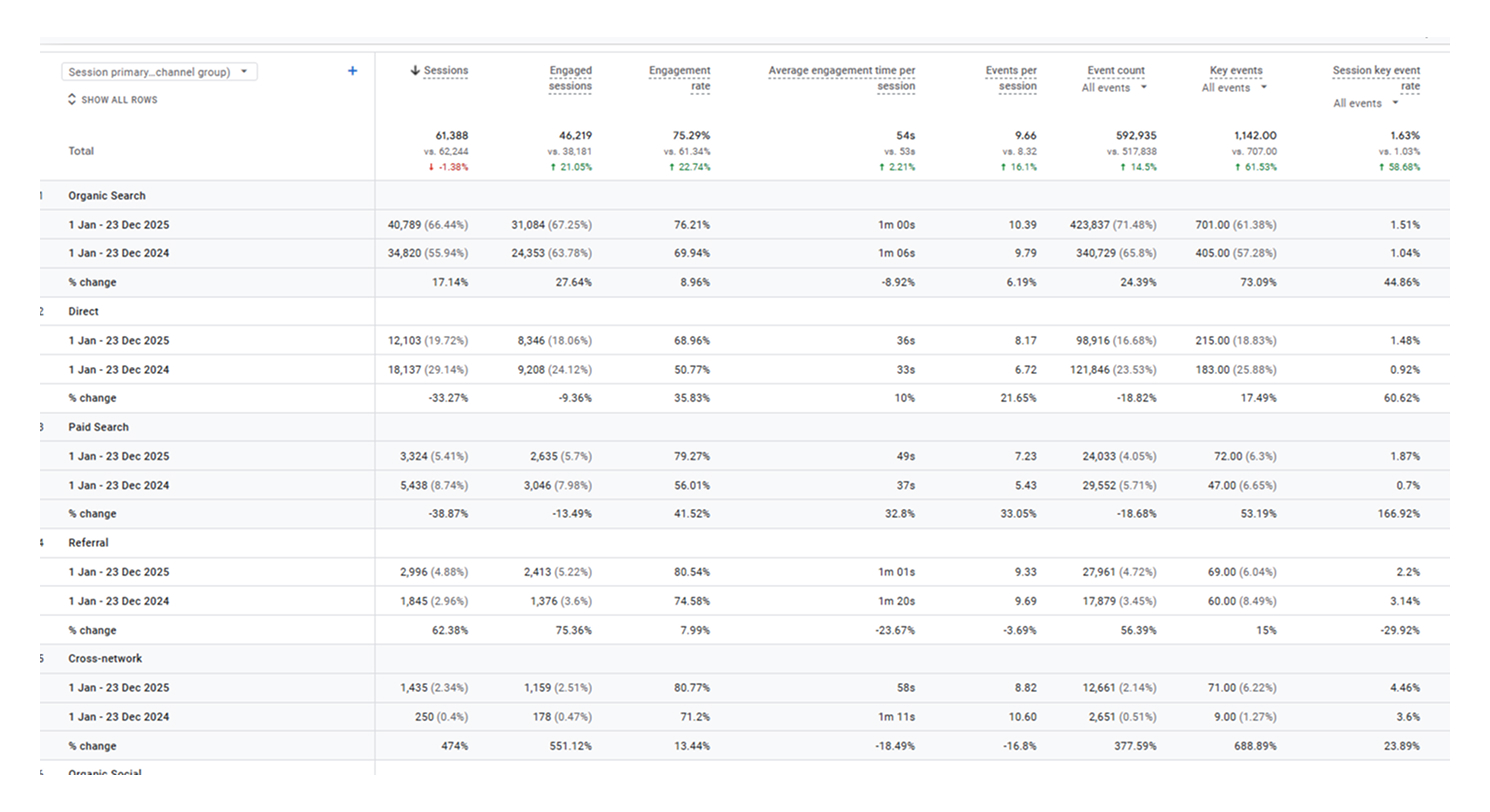The width and height of the screenshot is (1490, 812).
Task: Click the Event count column header
Action: pyautogui.click(x=1116, y=71)
